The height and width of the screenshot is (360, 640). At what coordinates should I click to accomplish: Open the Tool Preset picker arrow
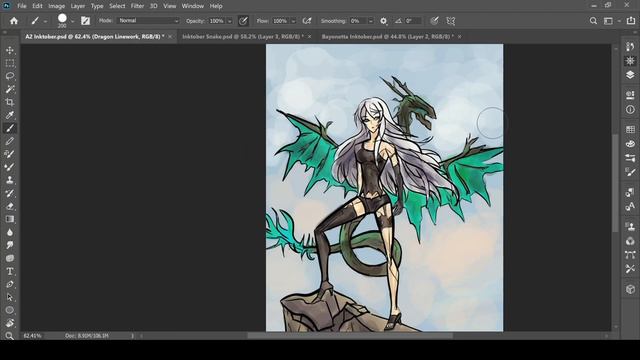pyautogui.click(x=45, y=21)
